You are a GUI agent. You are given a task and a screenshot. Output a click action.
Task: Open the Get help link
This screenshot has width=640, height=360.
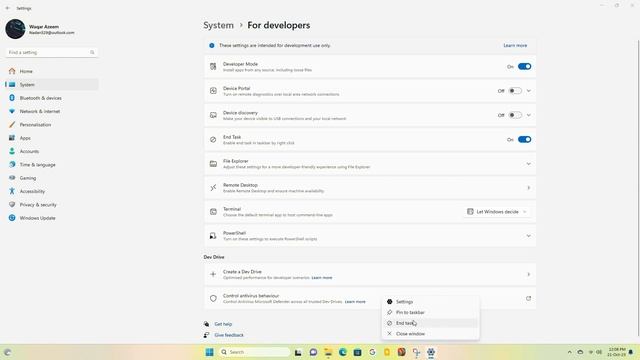(223, 324)
